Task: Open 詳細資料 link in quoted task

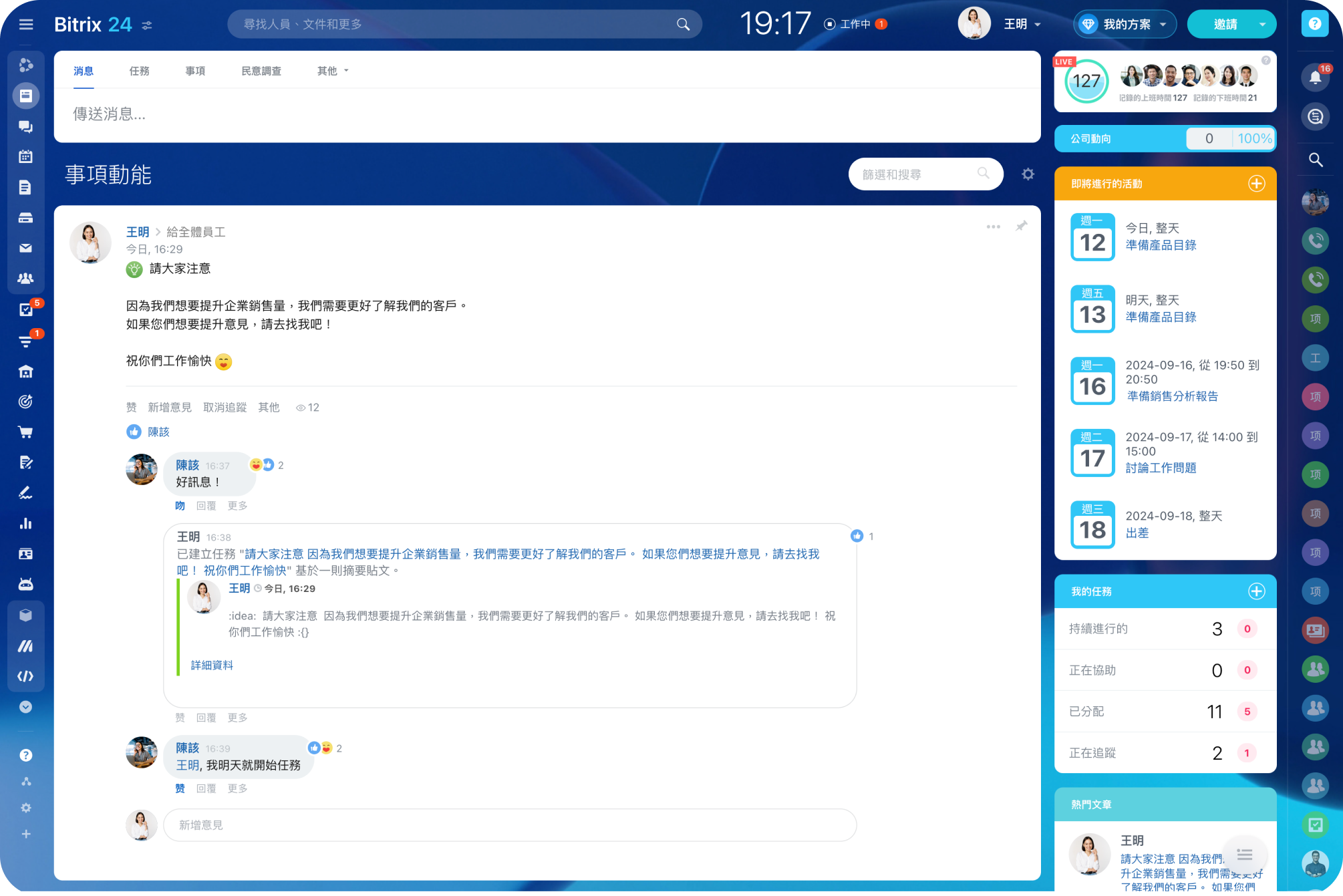Action: pos(212,665)
